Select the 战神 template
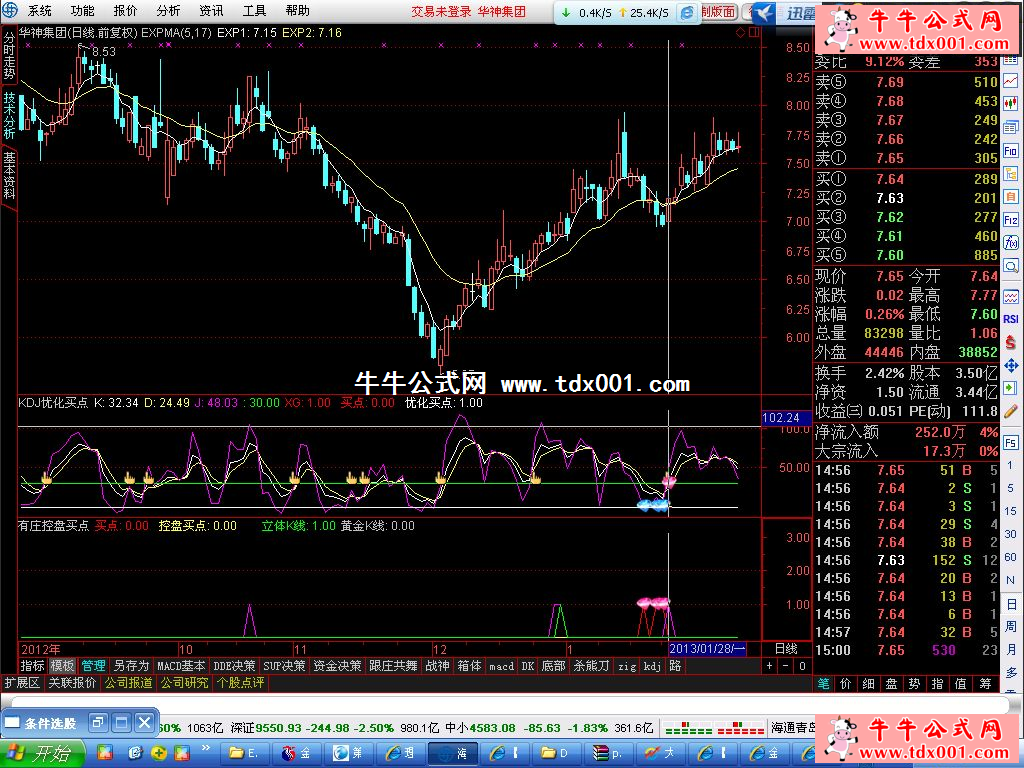 438,665
